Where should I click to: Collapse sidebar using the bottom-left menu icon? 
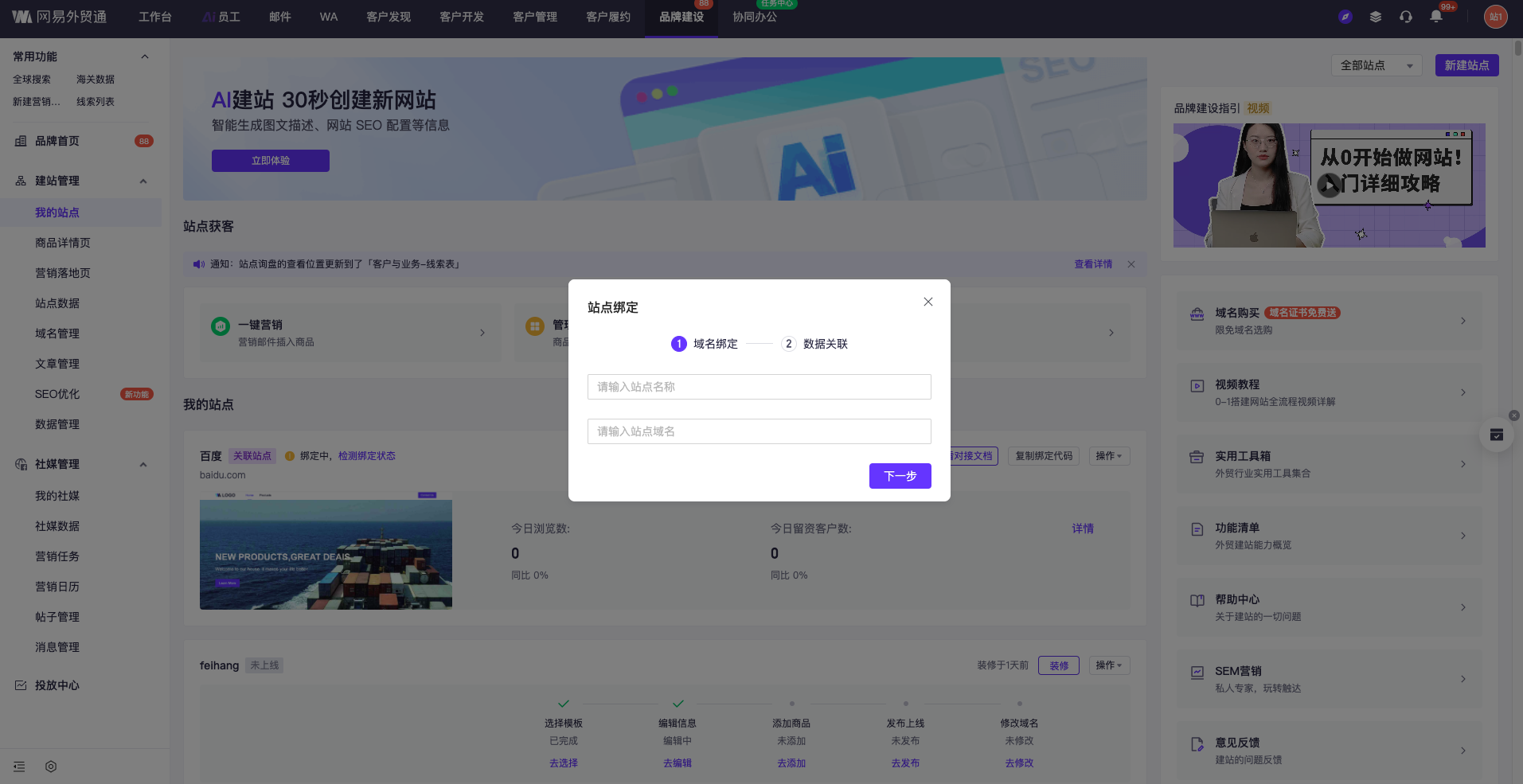click(x=20, y=766)
